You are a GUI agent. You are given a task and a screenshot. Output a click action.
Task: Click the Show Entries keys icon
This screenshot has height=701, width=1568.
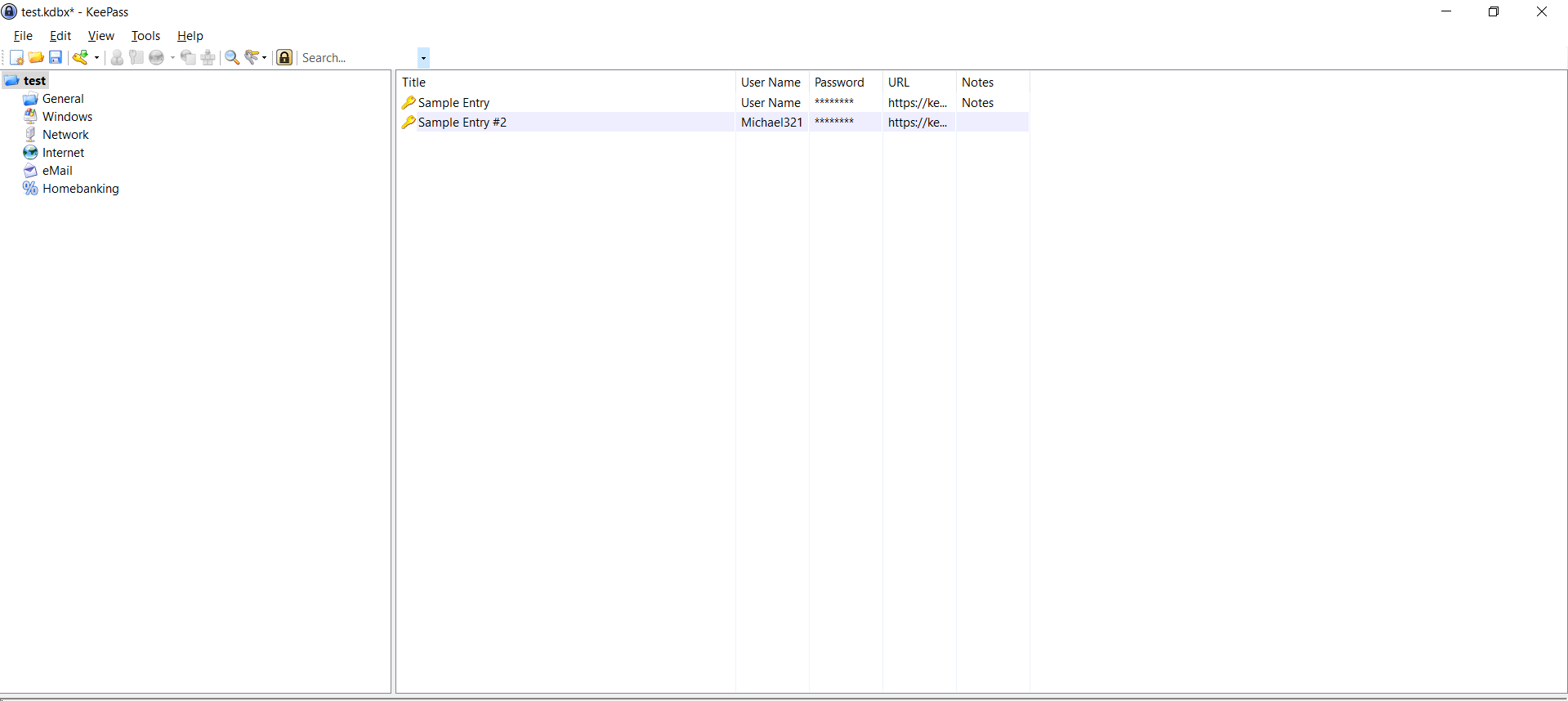(x=252, y=57)
